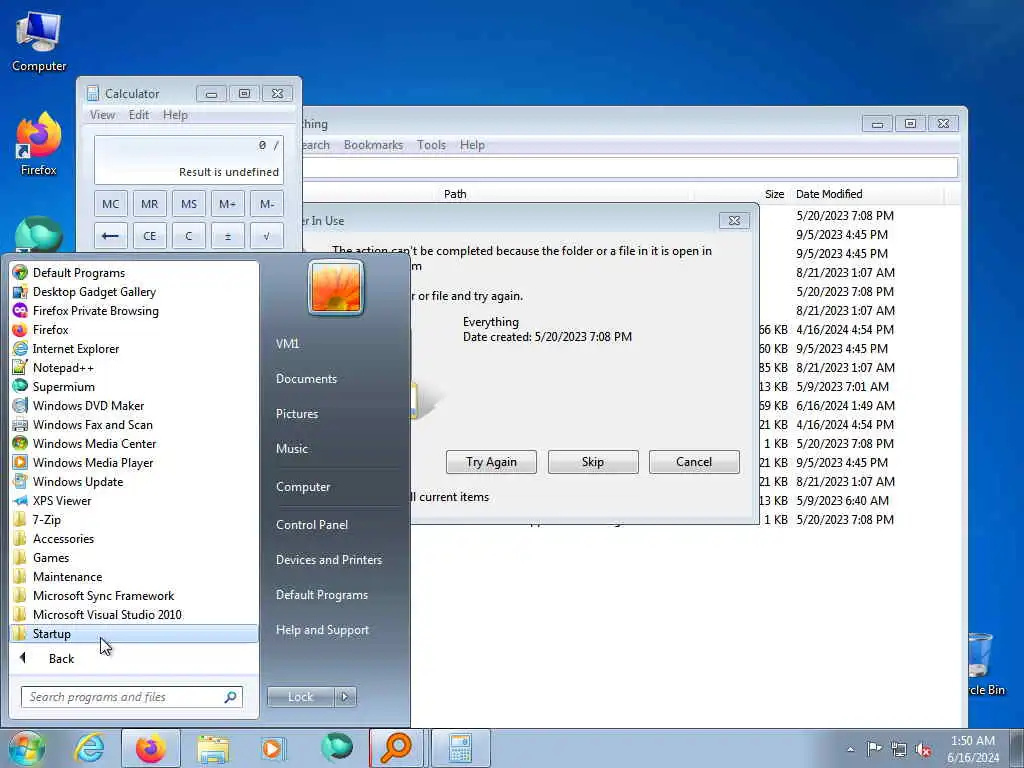The image size is (1024, 768).
Task: Click the MS memory store button
Action: 189,204
